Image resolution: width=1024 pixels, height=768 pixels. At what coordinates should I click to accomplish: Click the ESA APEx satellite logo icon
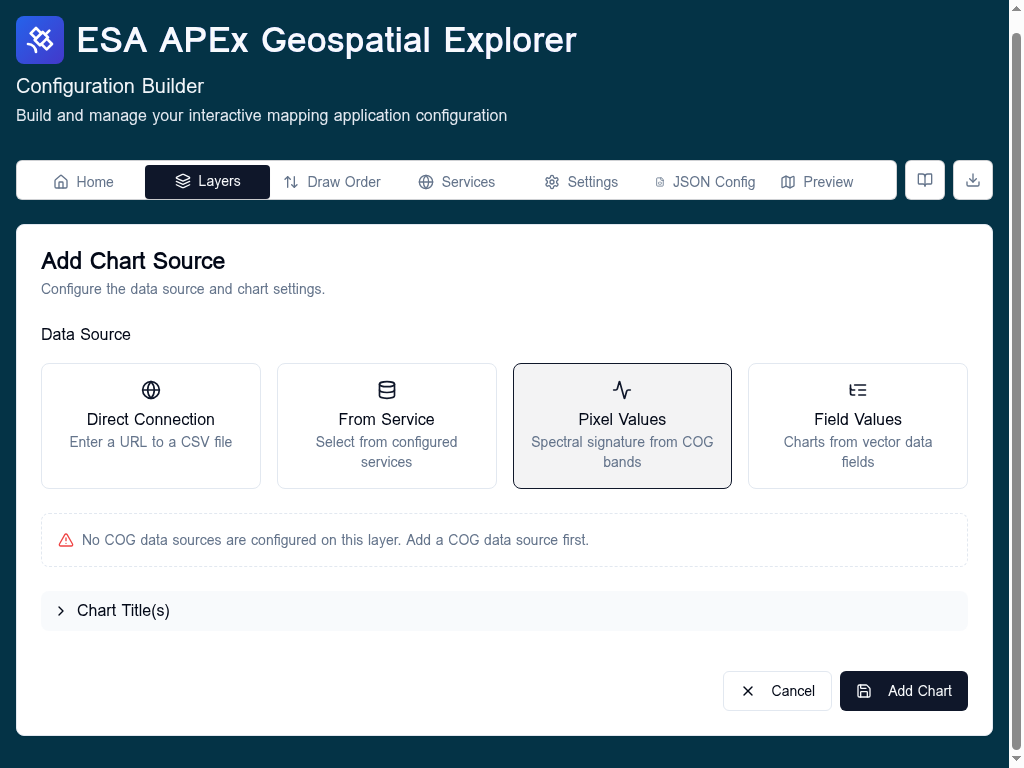pos(40,40)
